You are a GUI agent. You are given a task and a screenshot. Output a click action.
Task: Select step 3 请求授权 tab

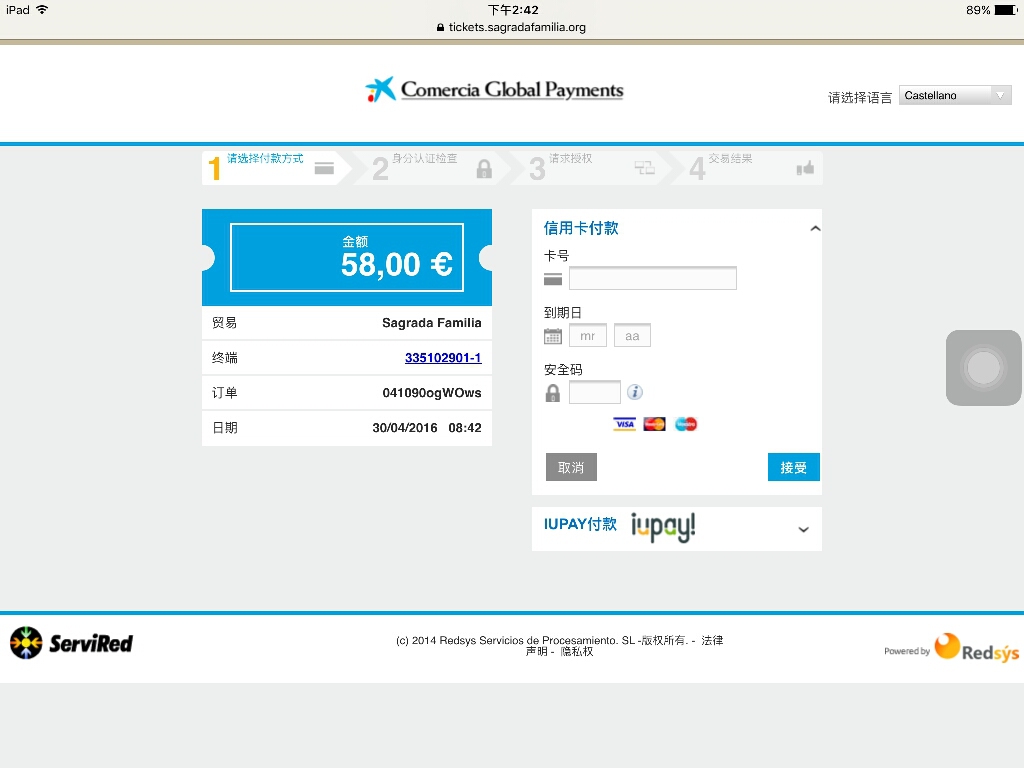(x=591, y=168)
